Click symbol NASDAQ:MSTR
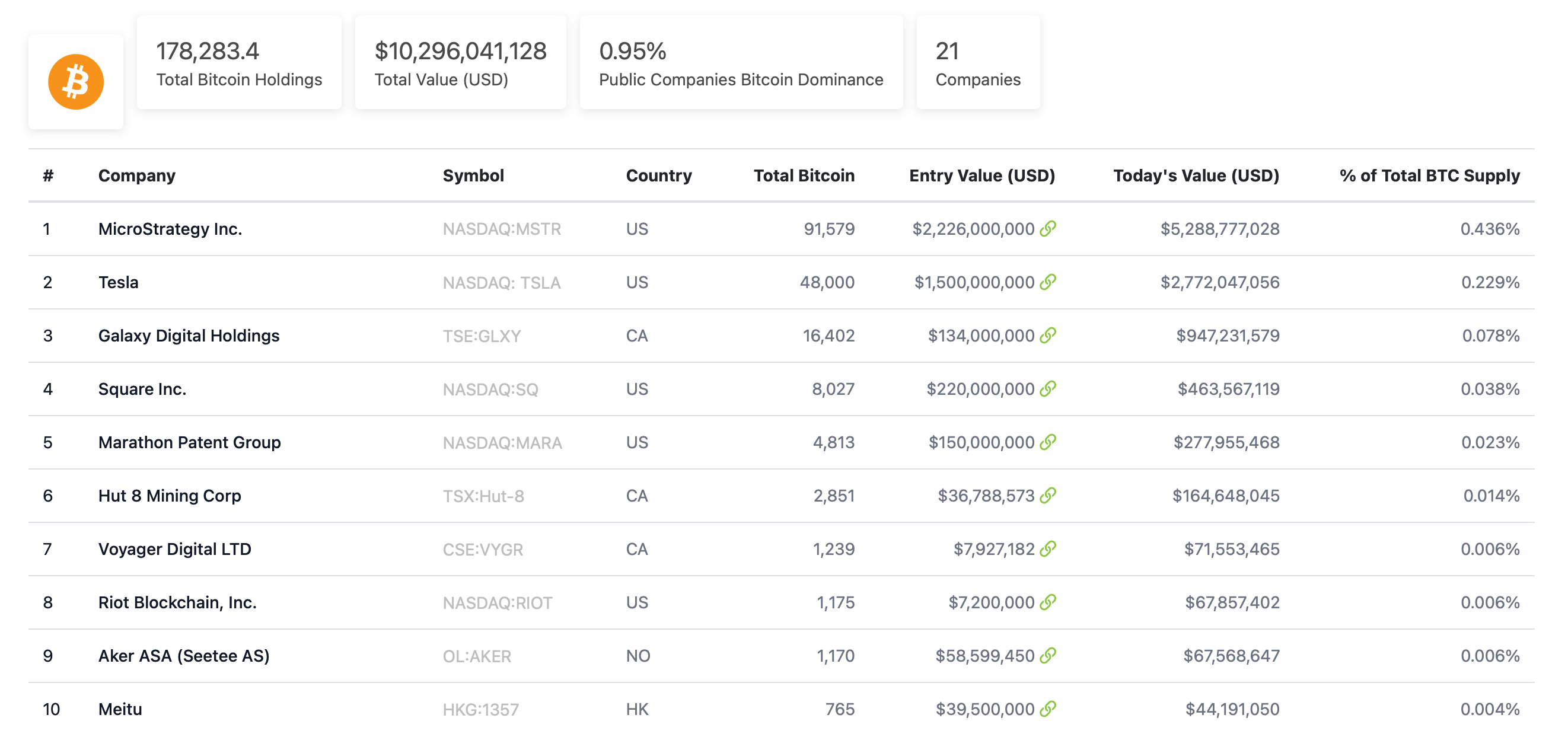The width and height of the screenshot is (1568, 734). point(502,229)
